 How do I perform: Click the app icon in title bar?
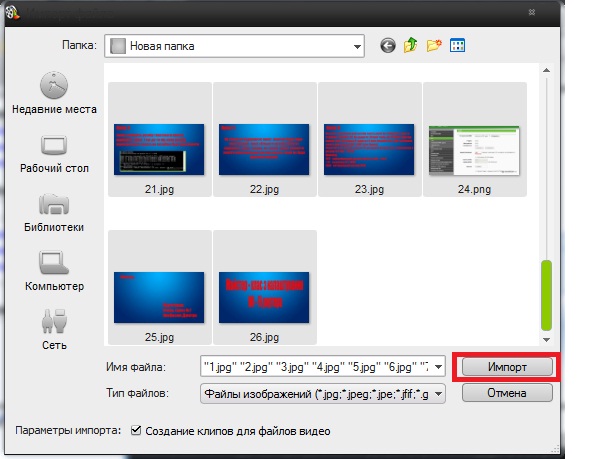[x=13, y=12]
